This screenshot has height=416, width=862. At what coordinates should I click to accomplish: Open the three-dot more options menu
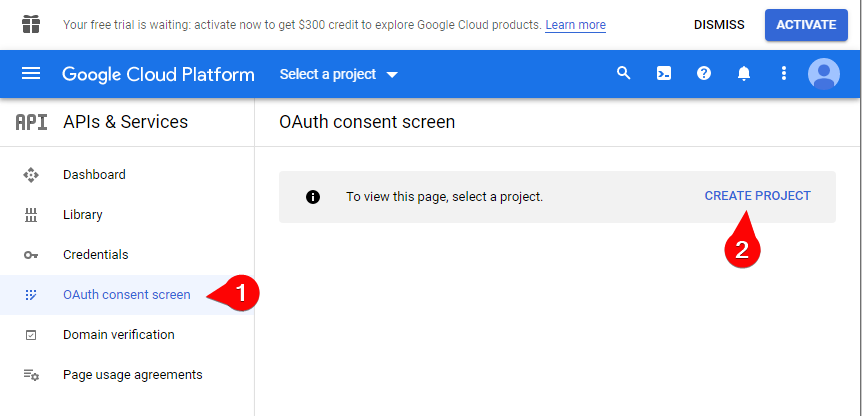pos(784,74)
